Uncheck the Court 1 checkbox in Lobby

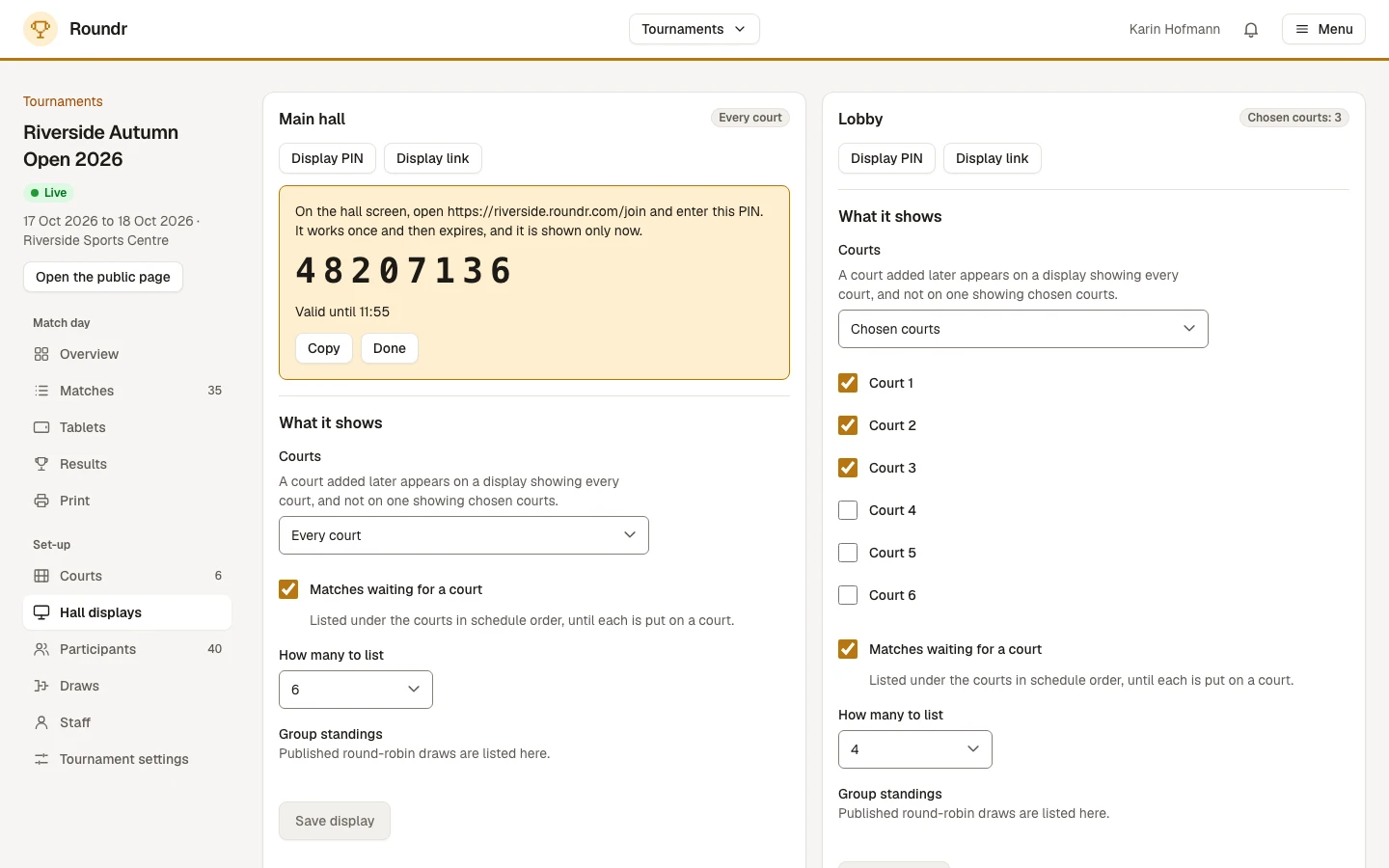click(x=848, y=383)
